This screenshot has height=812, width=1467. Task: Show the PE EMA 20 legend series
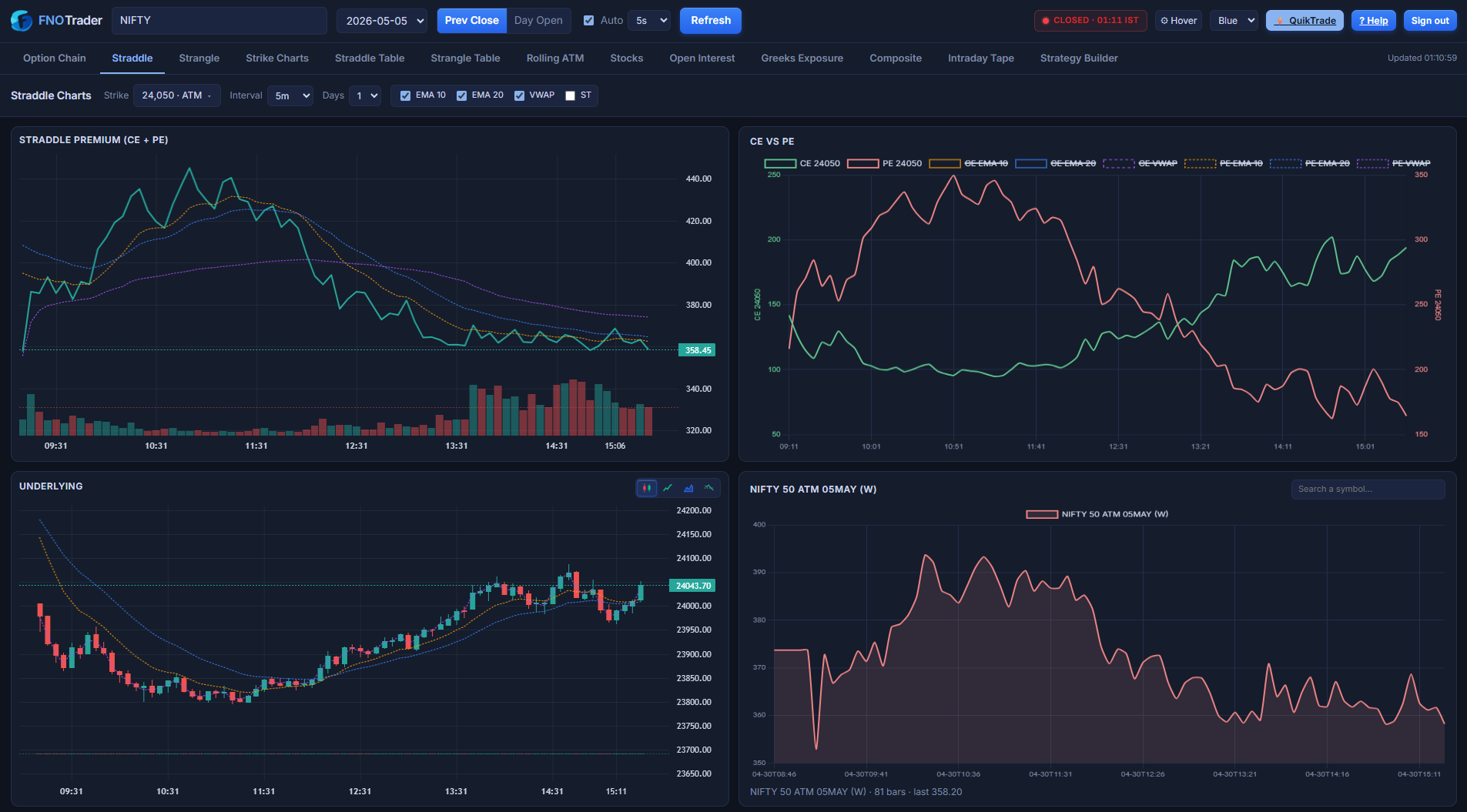pyautogui.click(x=1309, y=163)
